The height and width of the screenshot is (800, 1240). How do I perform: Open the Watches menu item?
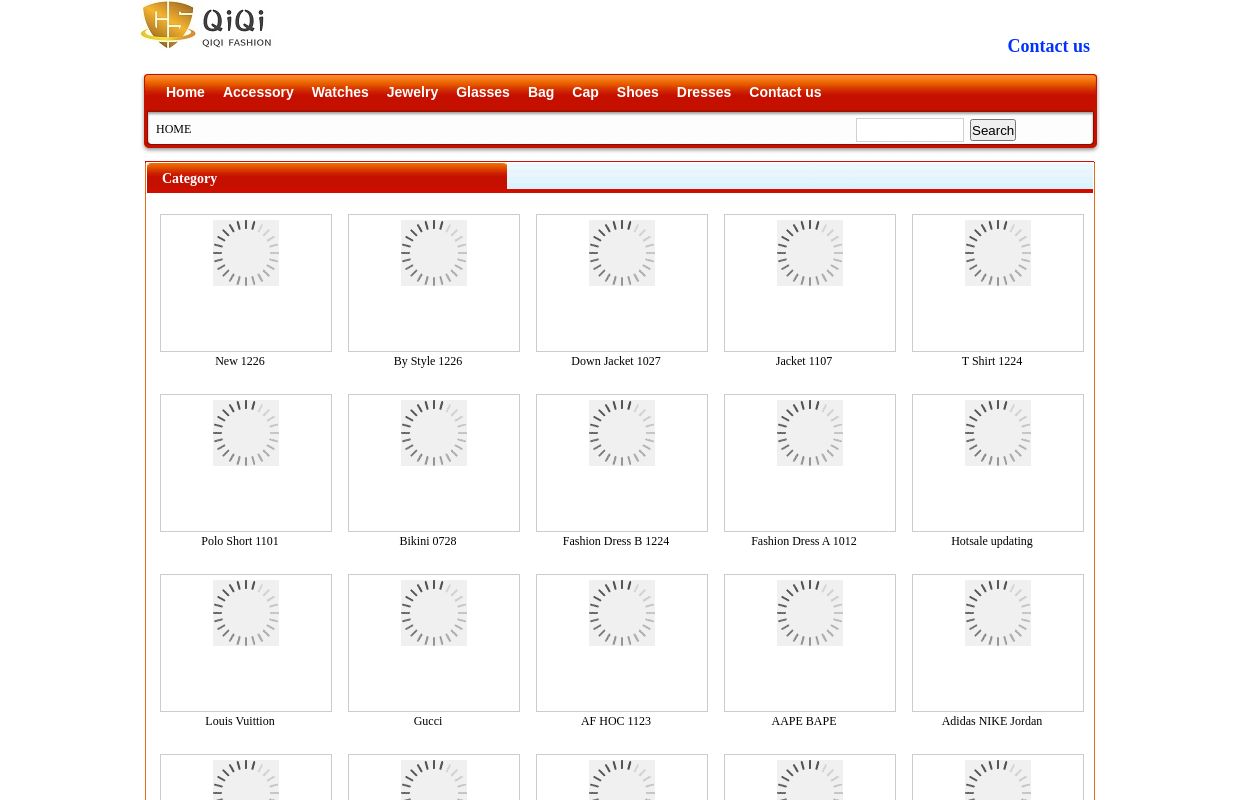tap(340, 92)
